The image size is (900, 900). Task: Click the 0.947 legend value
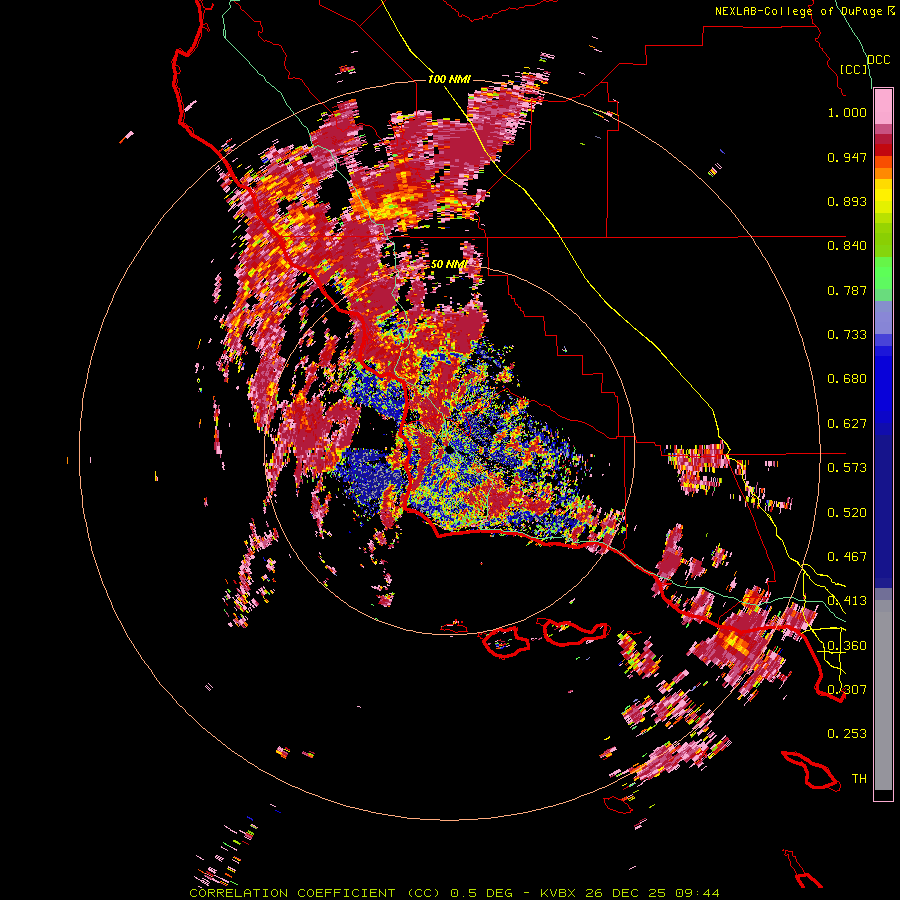tap(847, 157)
